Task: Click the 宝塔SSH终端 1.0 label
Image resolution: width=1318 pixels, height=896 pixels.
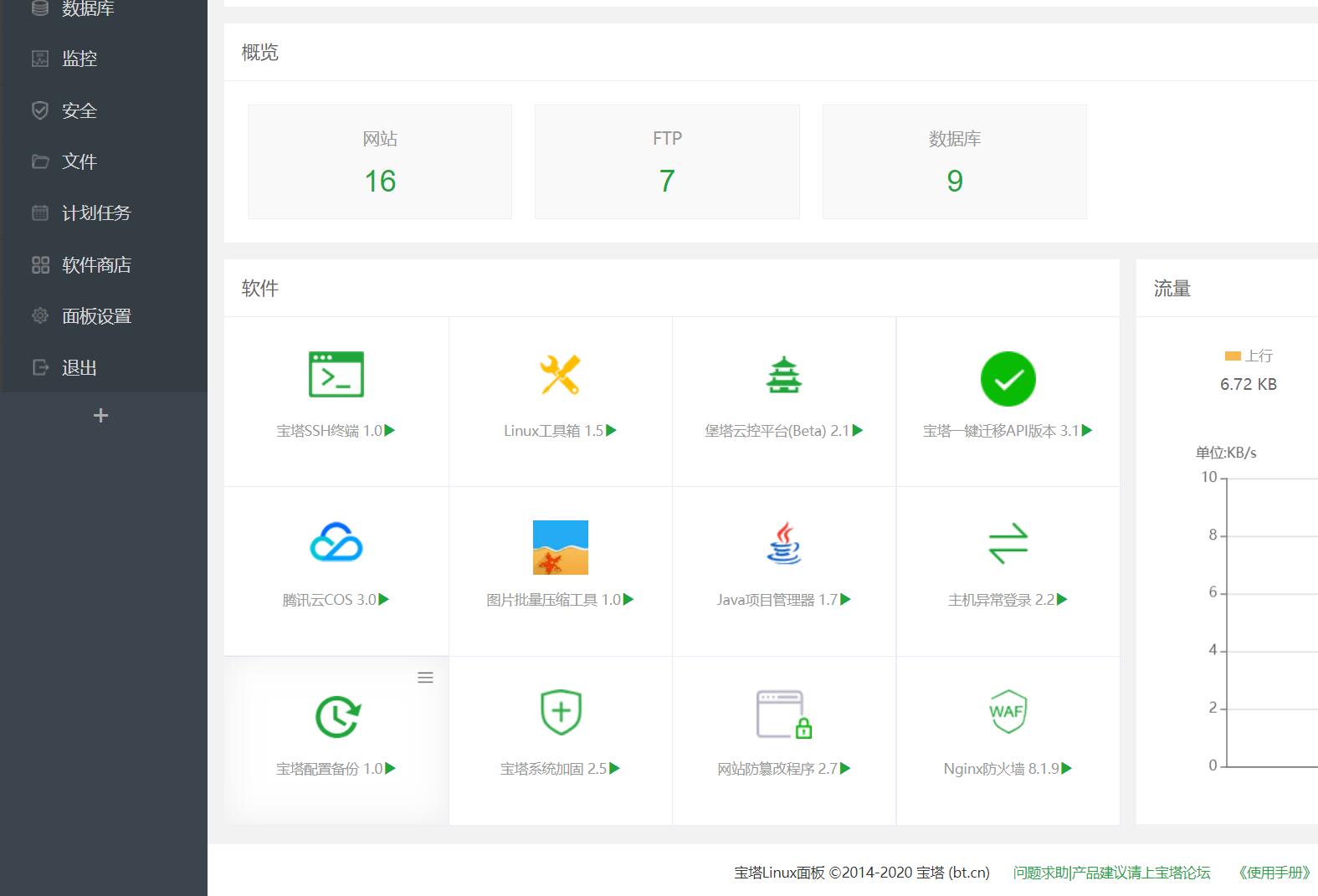Action: point(329,431)
